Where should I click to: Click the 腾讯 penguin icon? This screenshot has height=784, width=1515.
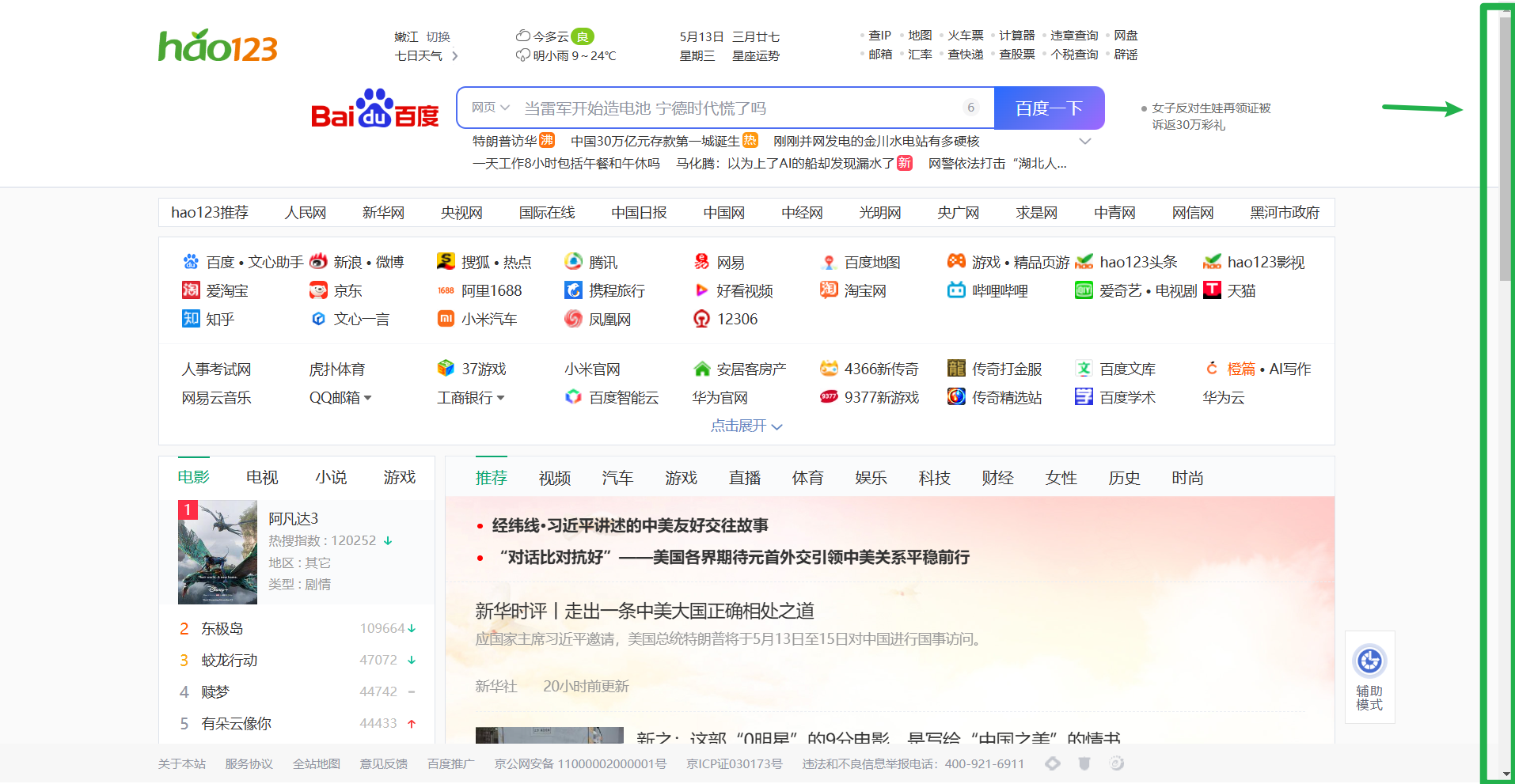(574, 261)
